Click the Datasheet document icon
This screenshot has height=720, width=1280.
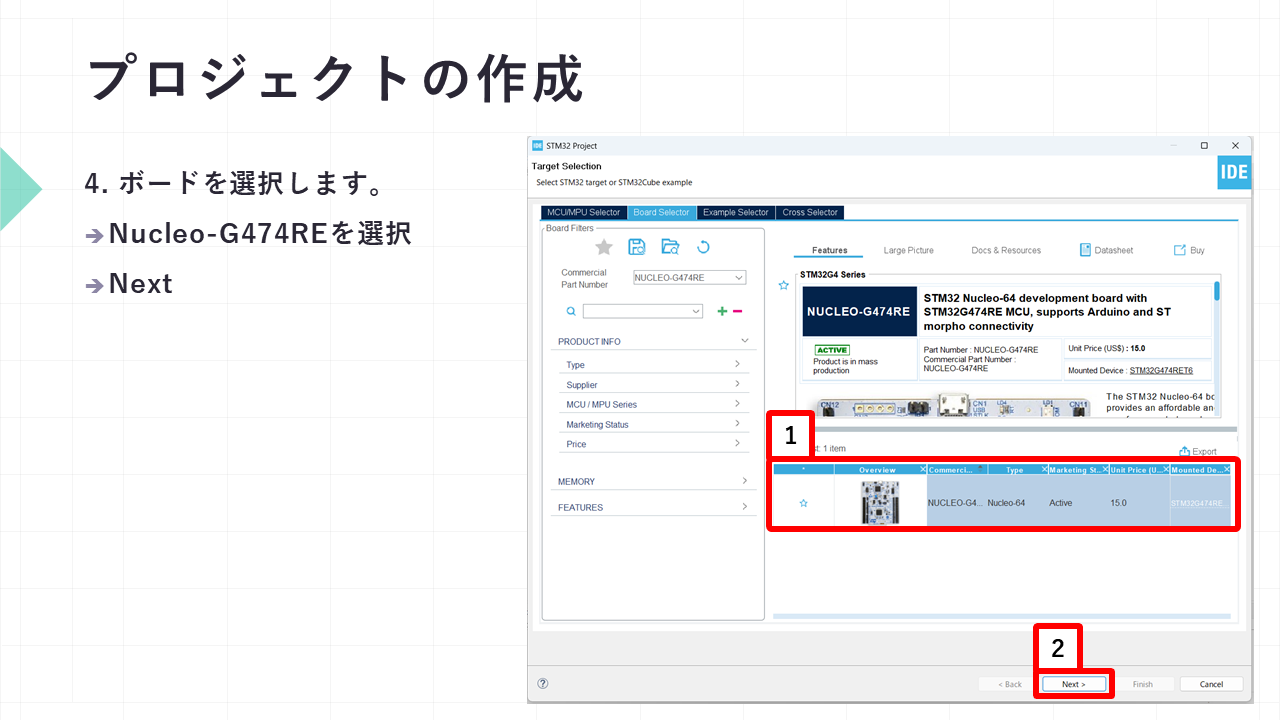[1085, 250]
